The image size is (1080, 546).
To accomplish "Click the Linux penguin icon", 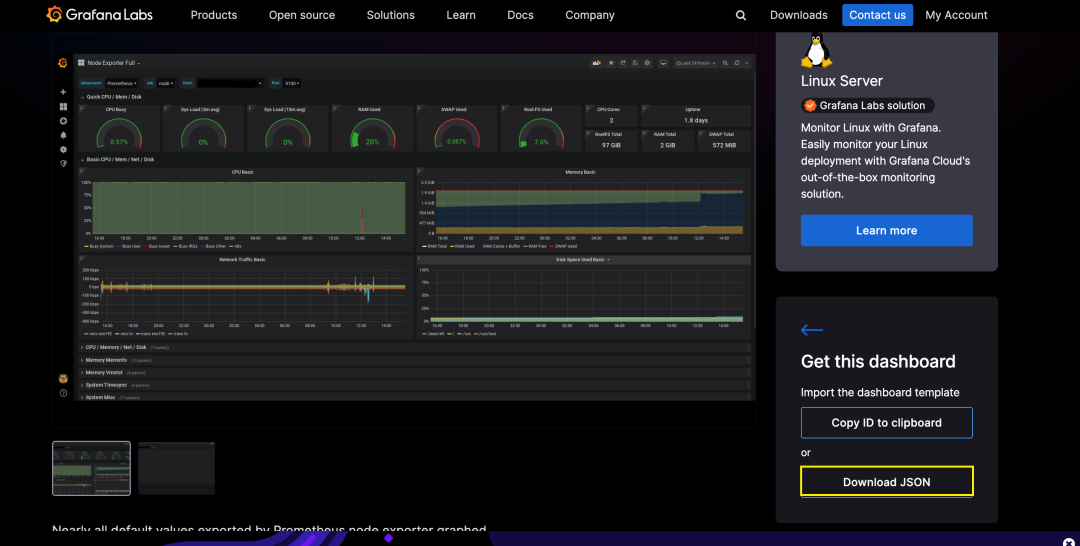I will click(816, 50).
